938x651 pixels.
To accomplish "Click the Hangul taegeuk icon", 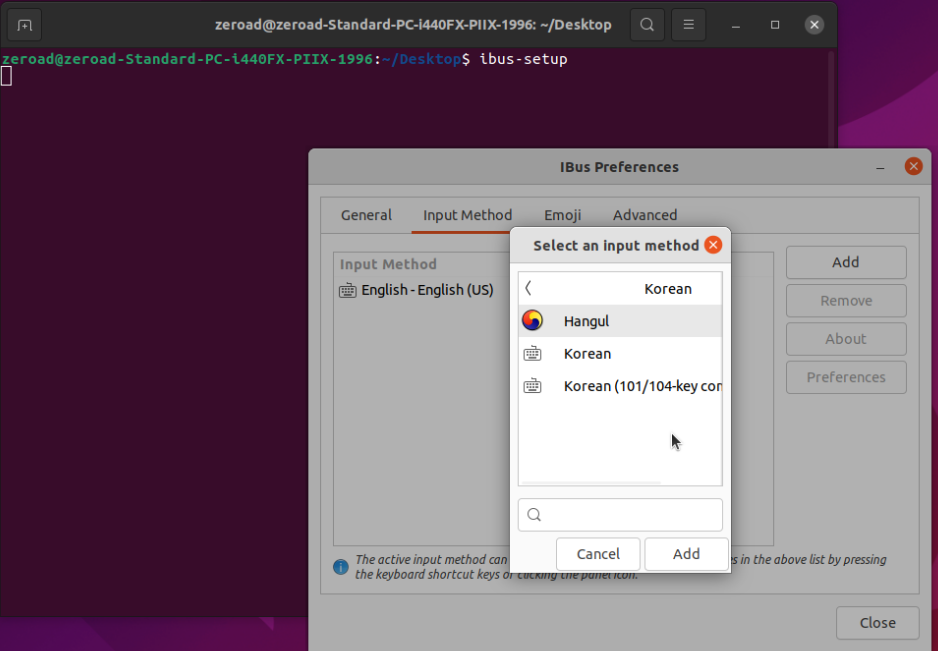I will [532, 321].
